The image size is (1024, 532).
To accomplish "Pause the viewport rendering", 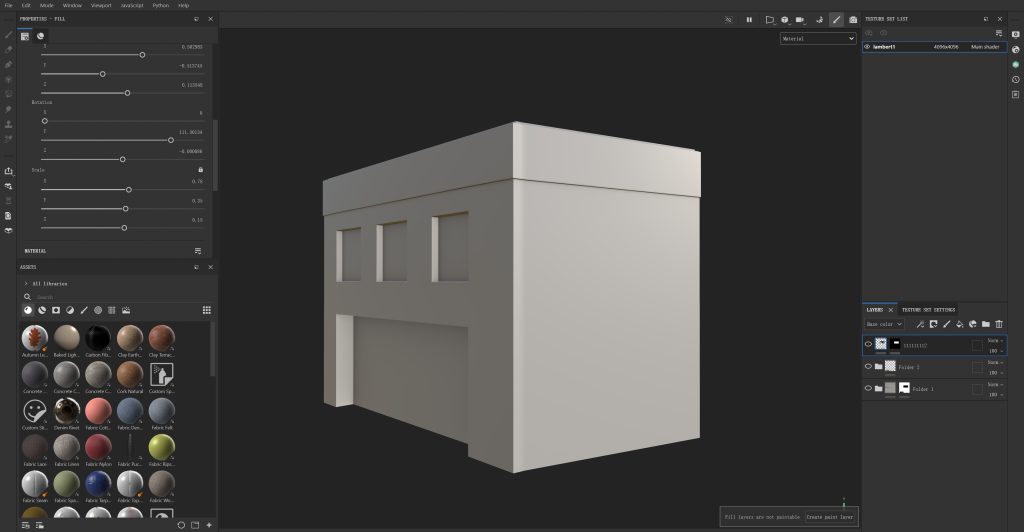I will click(x=749, y=20).
